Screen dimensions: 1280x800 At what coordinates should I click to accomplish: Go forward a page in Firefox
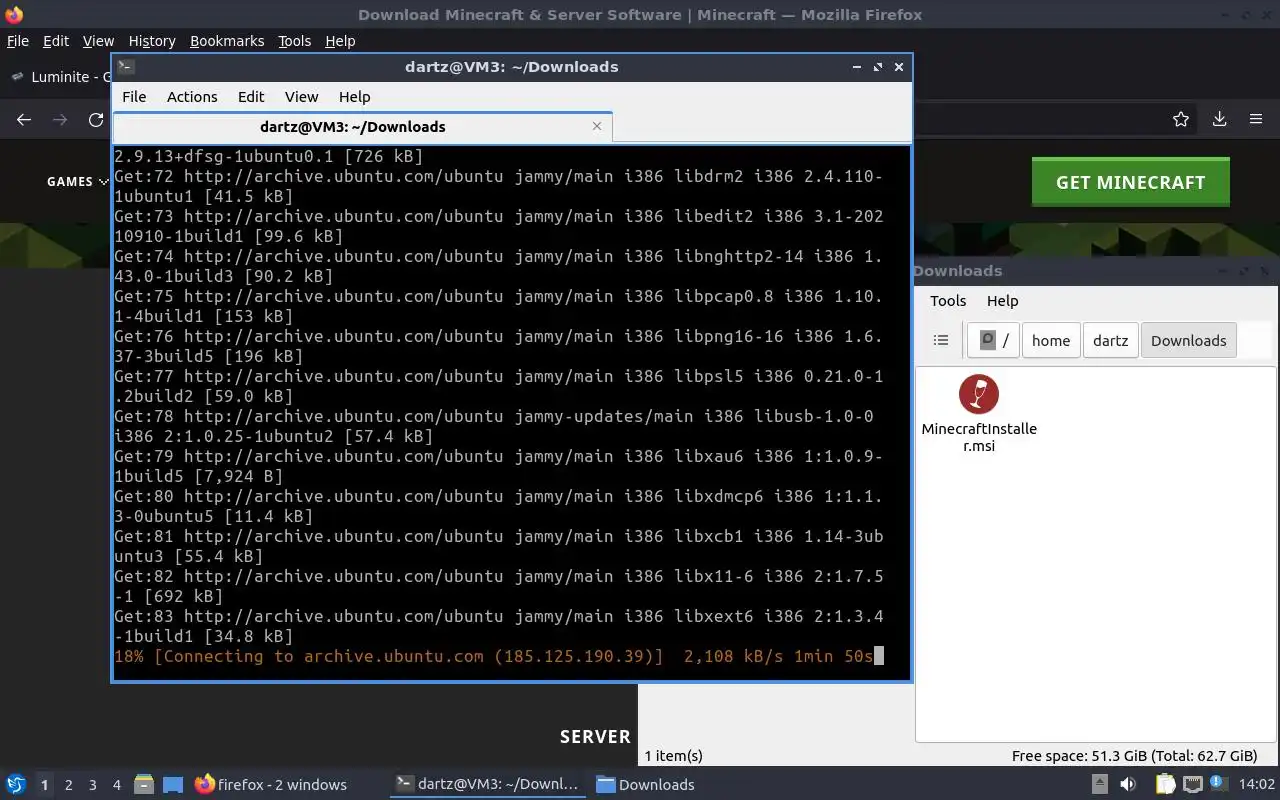coord(60,119)
